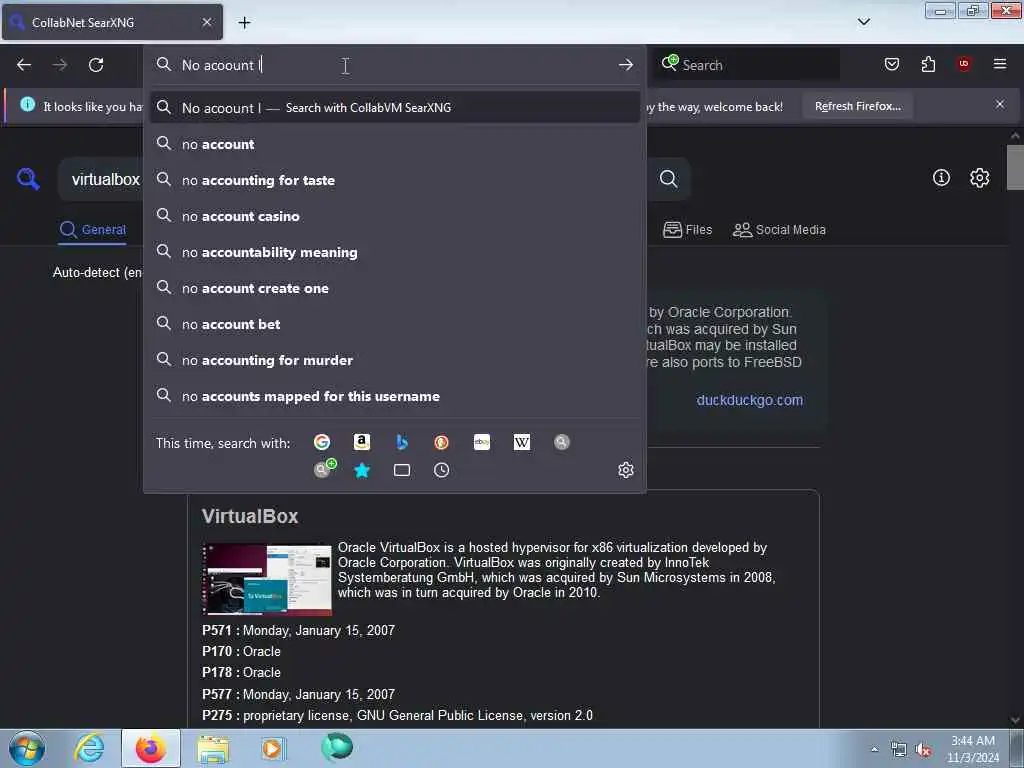Image resolution: width=1024 pixels, height=768 pixels.
Task: Close the CollabNet SearXNG tab
Action: pos(207,22)
